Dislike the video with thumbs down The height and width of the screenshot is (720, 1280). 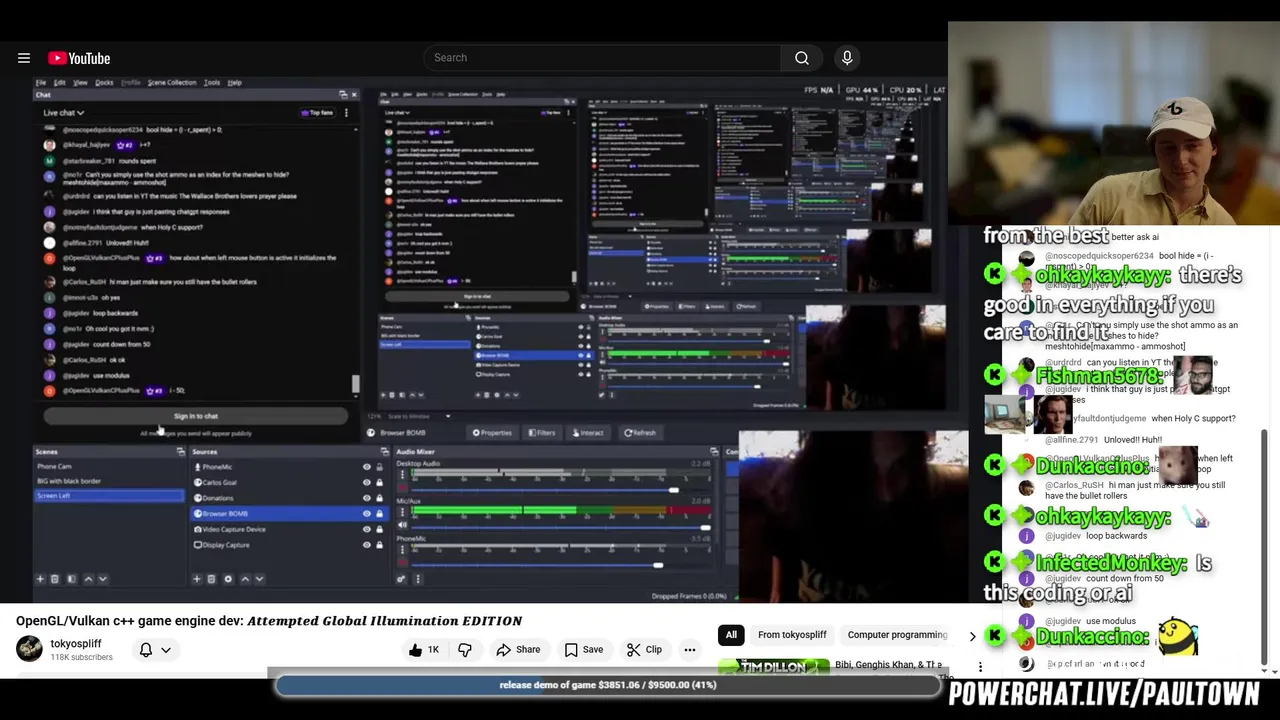pos(465,650)
